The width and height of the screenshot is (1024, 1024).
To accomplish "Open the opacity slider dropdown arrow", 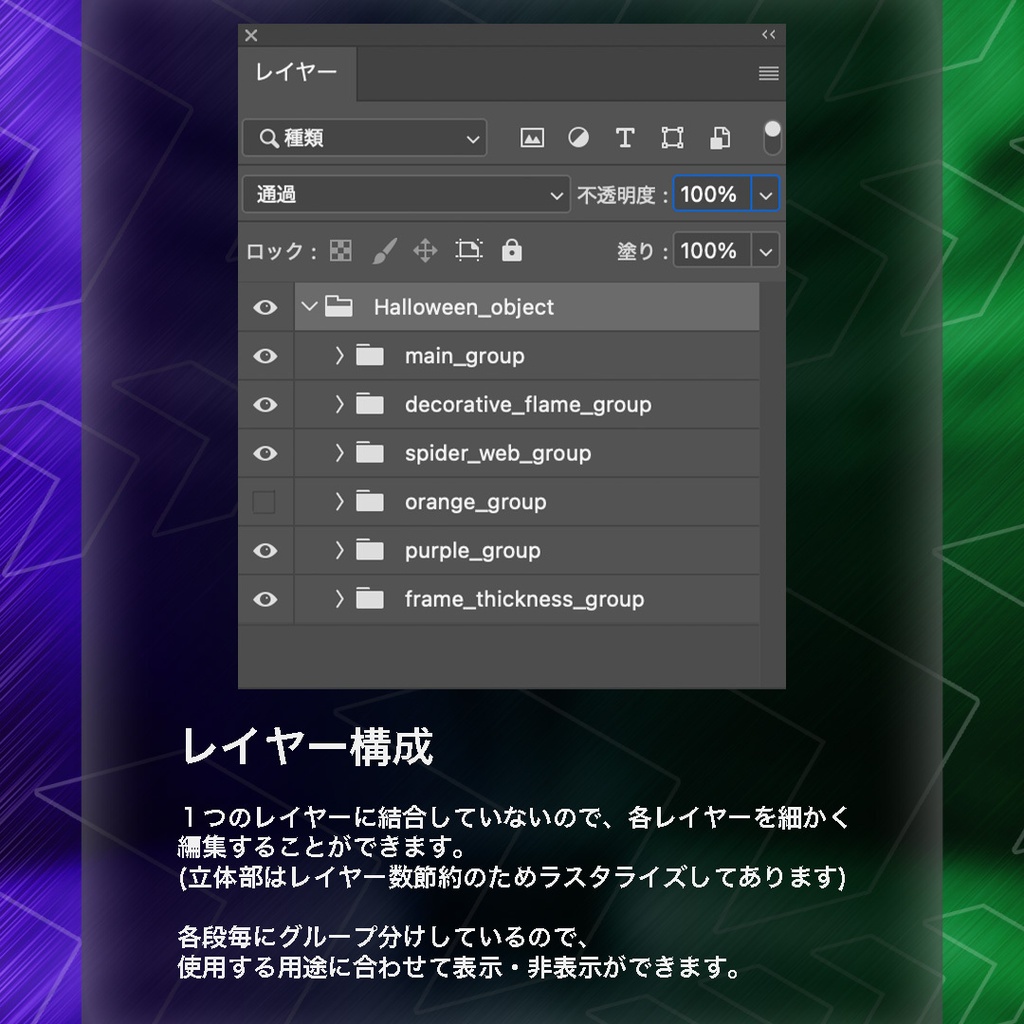I will click(x=765, y=194).
